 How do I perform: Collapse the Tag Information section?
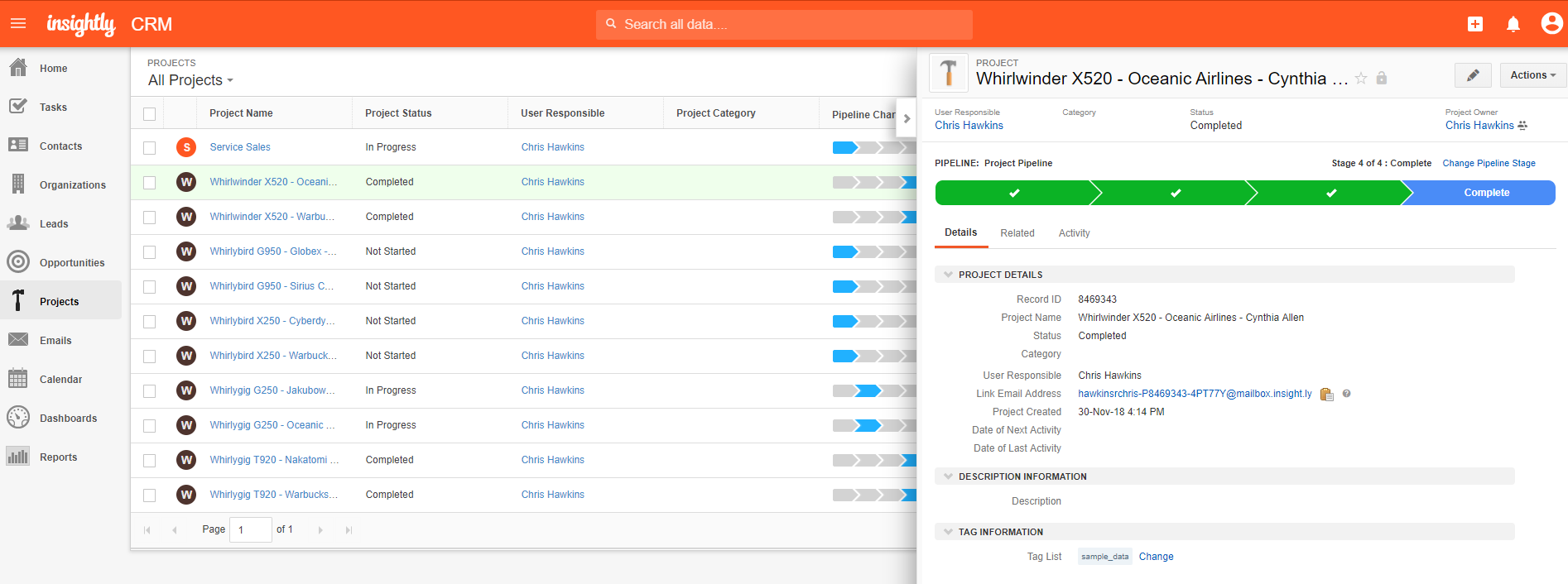coord(948,532)
